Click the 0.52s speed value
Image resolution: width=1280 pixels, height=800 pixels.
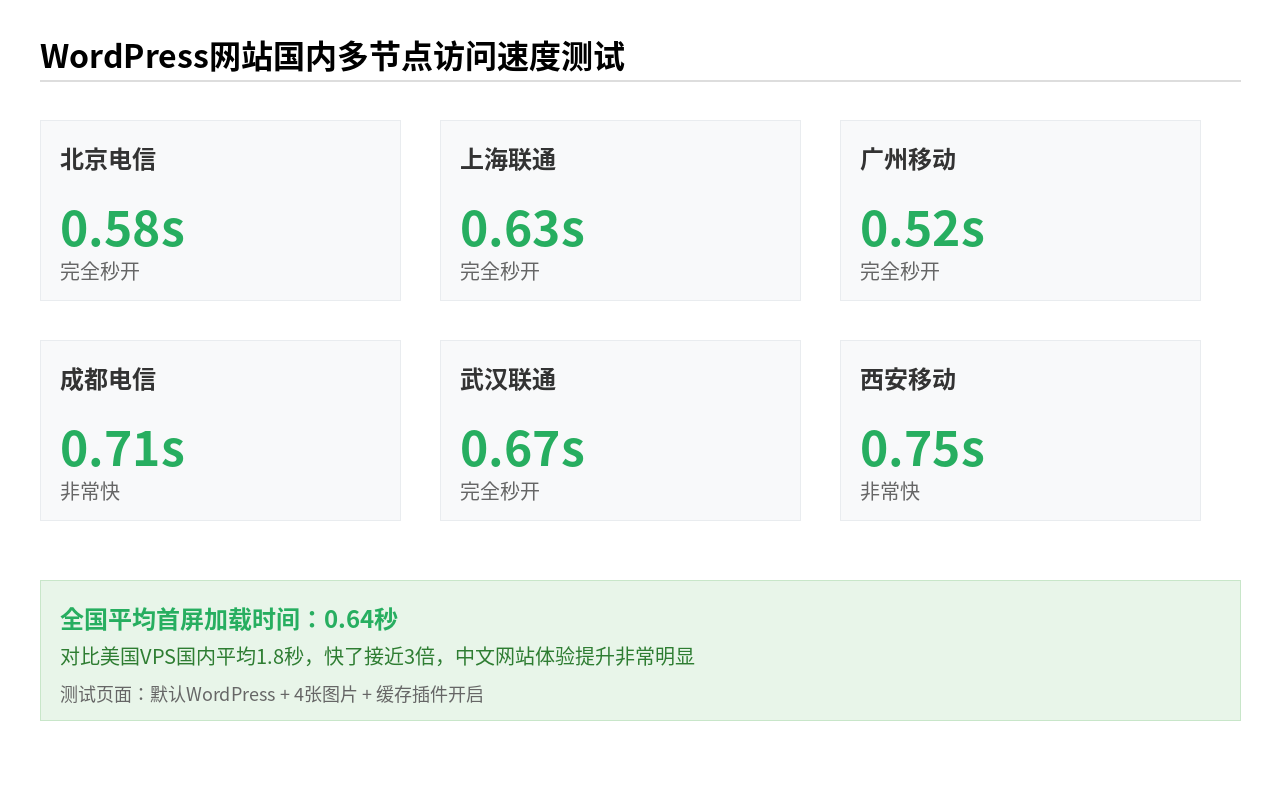coord(922,228)
